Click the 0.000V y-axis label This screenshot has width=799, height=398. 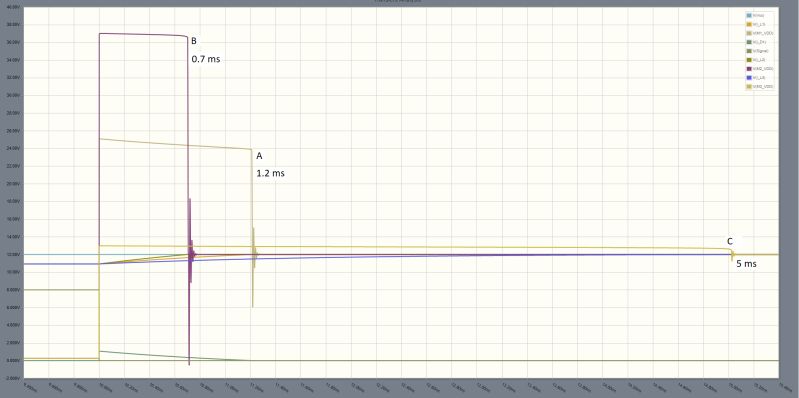coord(12,360)
